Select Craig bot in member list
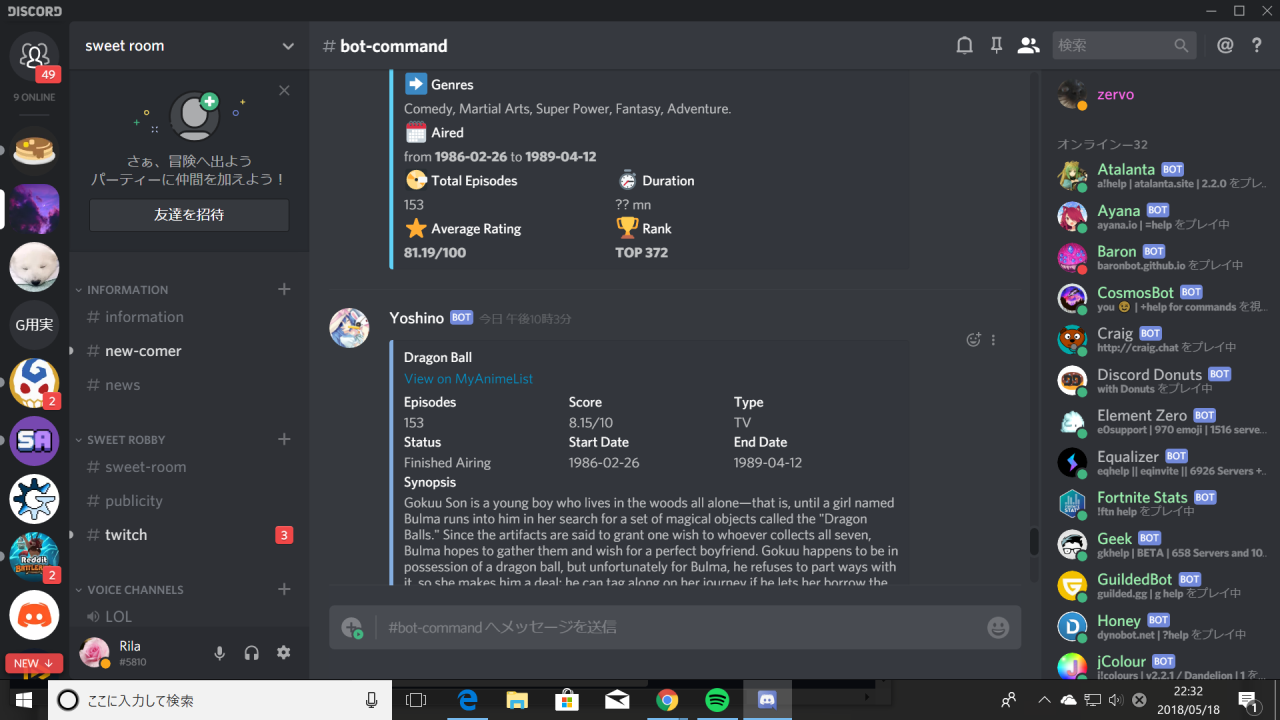 [x=1161, y=340]
